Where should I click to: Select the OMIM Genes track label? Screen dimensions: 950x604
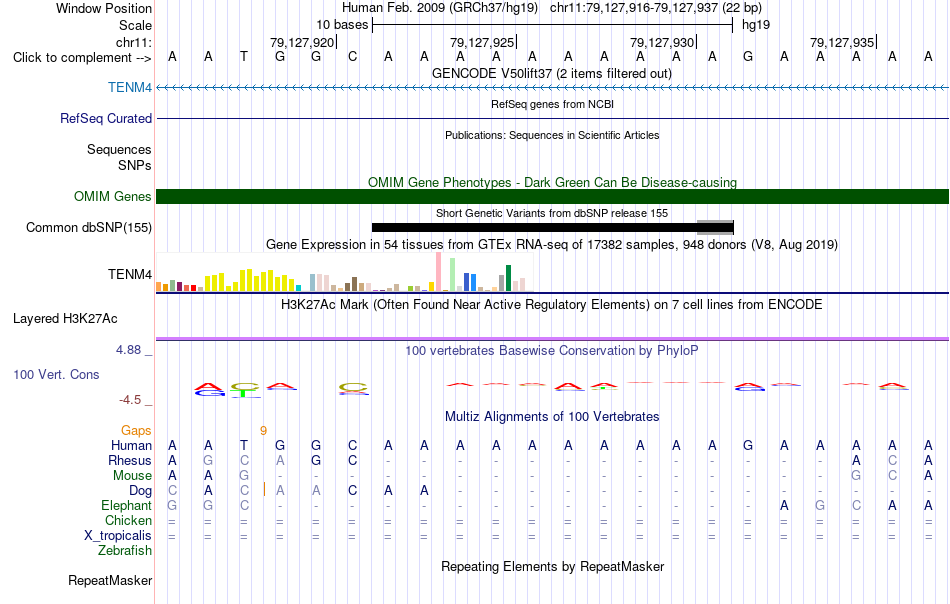[x=113, y=196]
